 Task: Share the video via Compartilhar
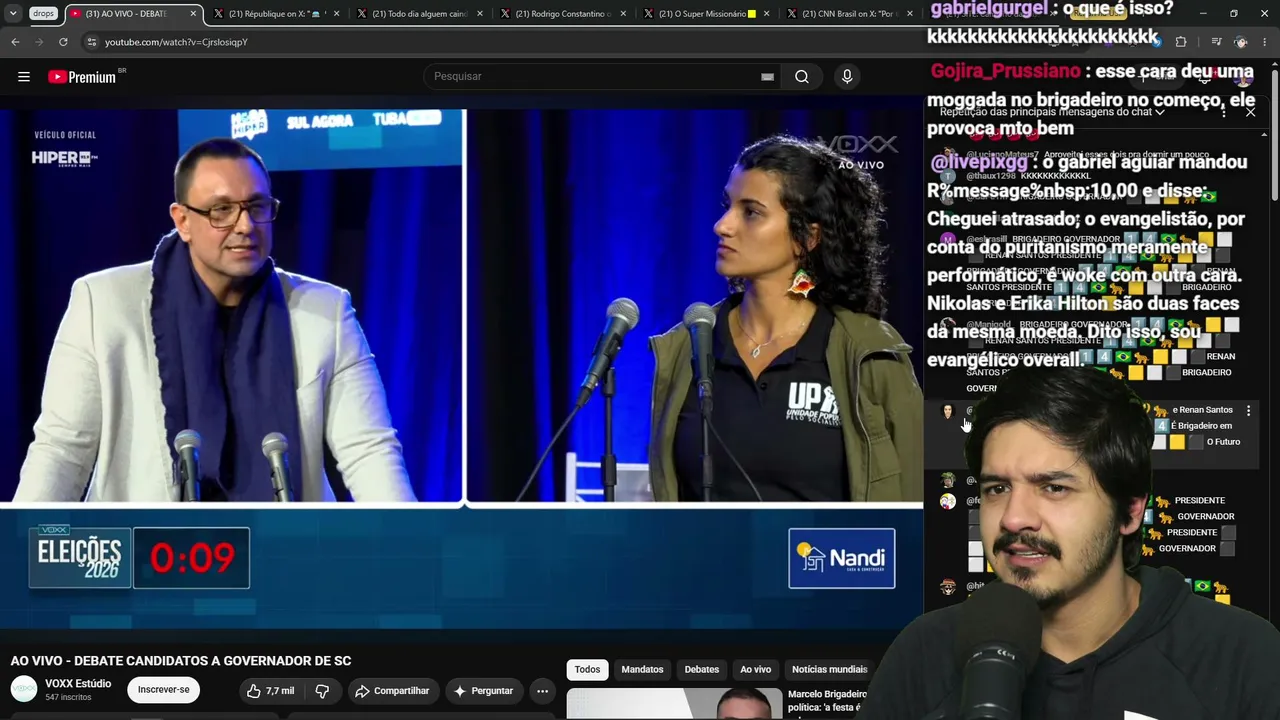point(392,691)
